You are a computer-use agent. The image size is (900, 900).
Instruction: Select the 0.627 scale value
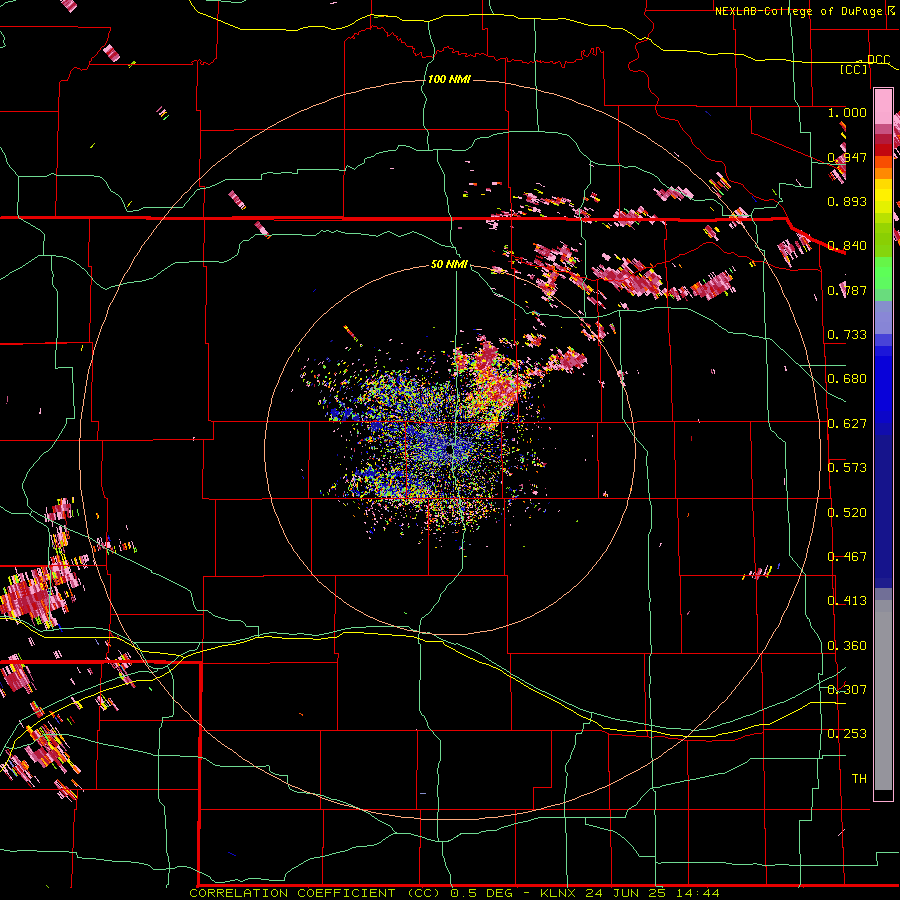(x=847, y=424)
